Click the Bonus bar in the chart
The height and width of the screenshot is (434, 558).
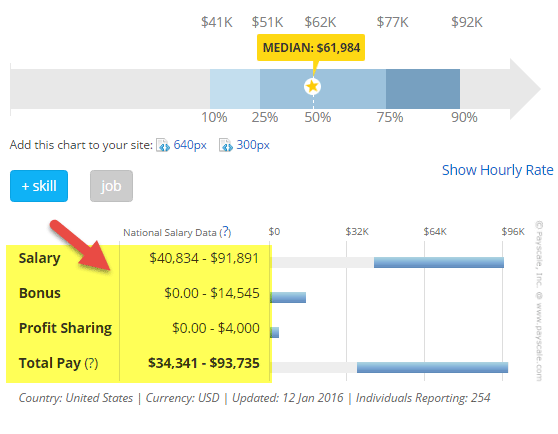click(288, 297)
